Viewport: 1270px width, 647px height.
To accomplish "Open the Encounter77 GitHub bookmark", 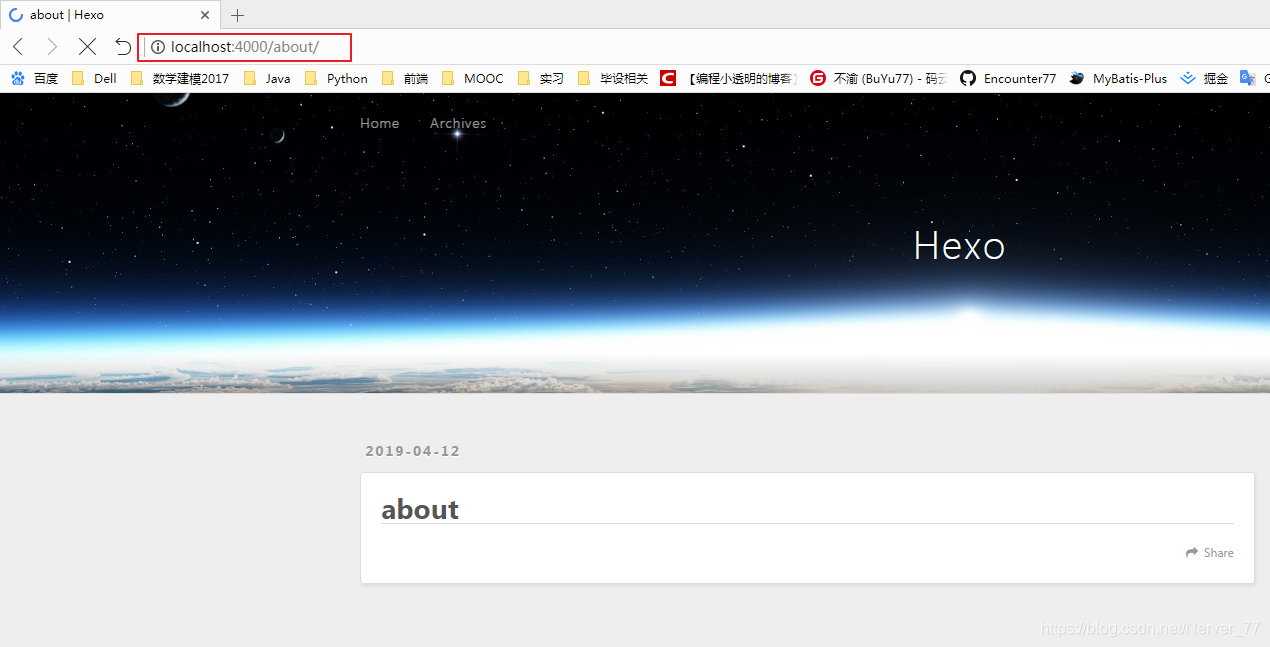I will [x=1008, y=78].
